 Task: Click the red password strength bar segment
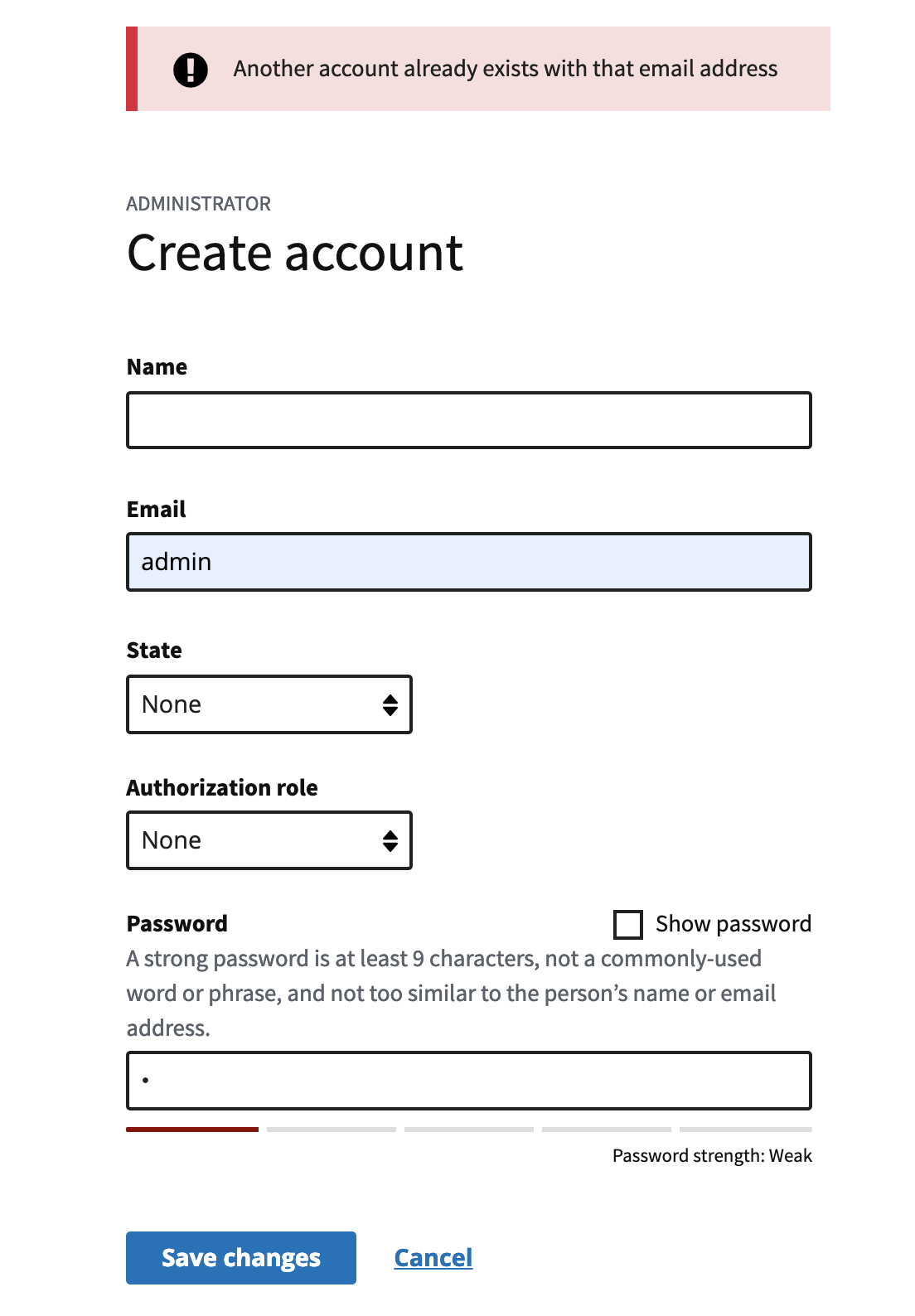[x=191, y=1130]
